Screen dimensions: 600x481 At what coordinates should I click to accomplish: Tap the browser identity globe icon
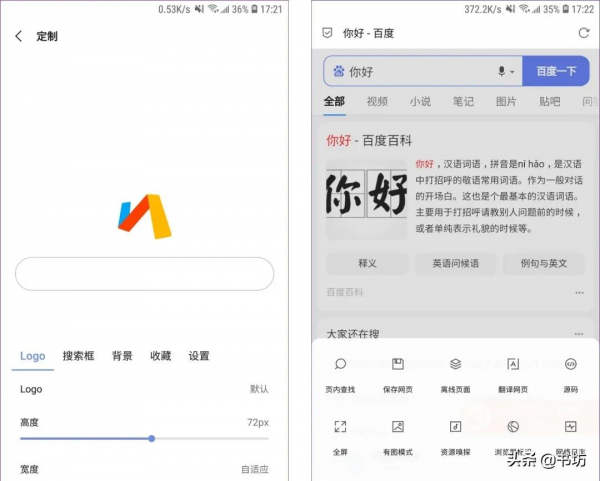click(513, 426)
